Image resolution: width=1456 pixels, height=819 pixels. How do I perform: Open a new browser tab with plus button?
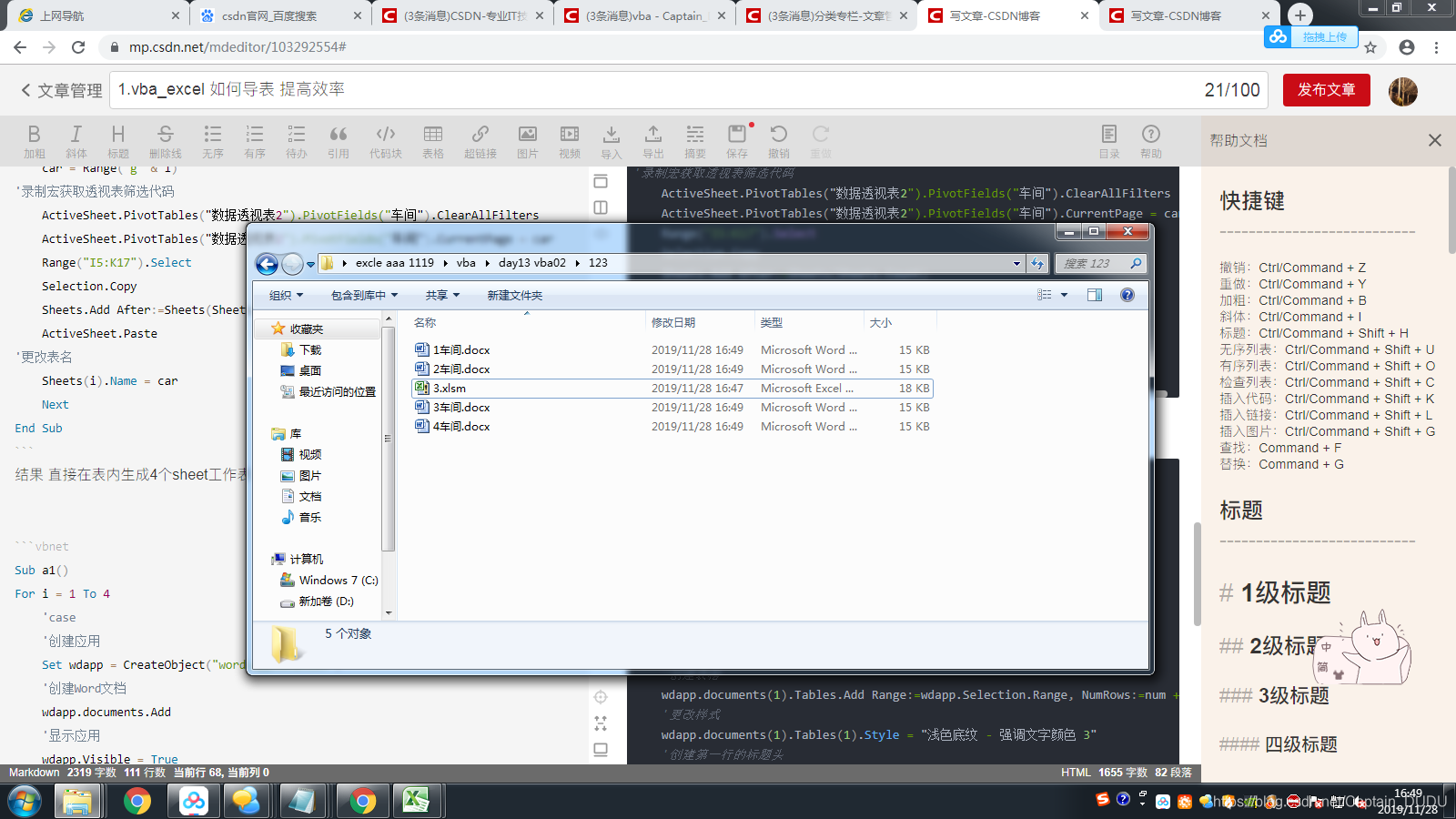1299,15
